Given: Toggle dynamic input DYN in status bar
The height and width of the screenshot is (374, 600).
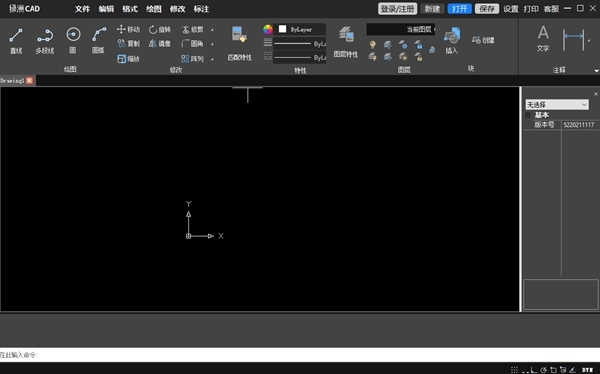Looking at the screenshot, I should click(x=587, y=369).
